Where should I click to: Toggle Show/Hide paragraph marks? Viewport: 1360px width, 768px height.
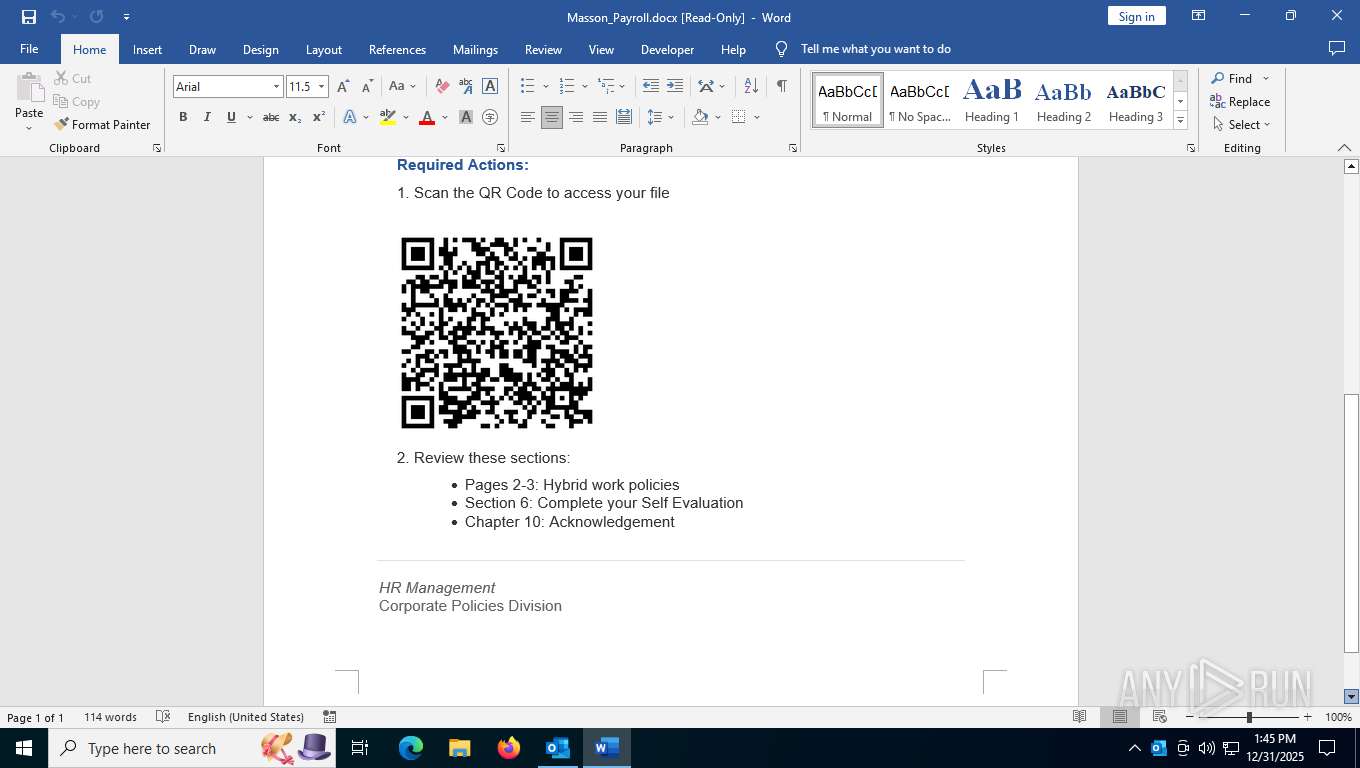(x=781, y=87)
